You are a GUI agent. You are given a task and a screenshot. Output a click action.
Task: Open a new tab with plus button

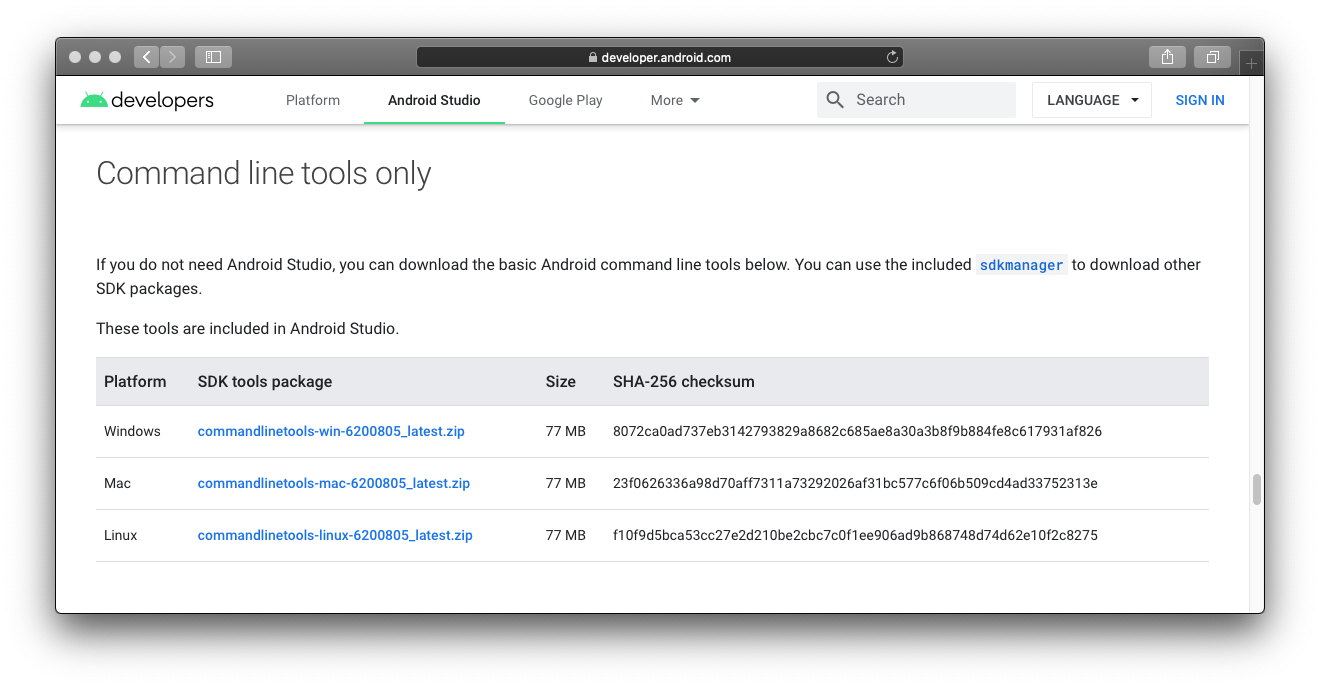1251,63
